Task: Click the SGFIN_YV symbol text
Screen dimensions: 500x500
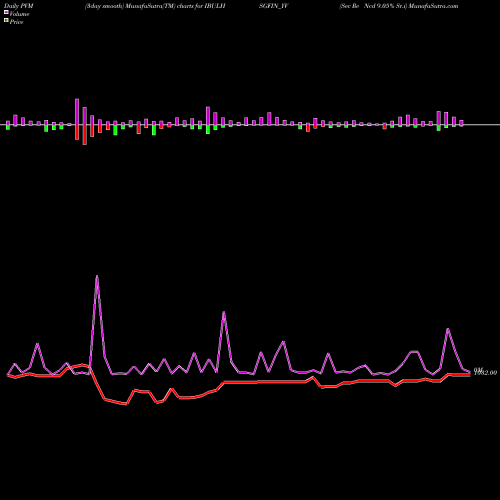Action: coord(274,6)
